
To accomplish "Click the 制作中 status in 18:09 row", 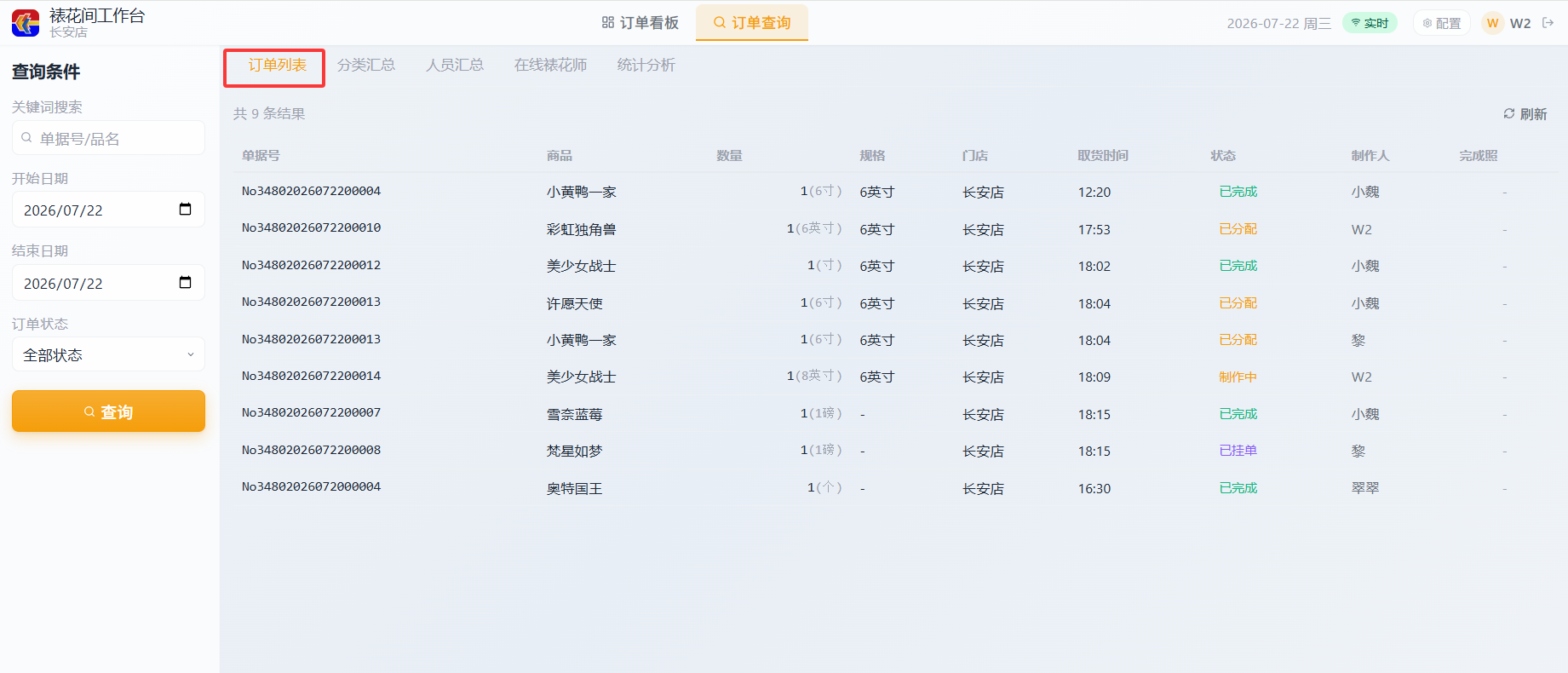I will click(x=1238, y=377).
